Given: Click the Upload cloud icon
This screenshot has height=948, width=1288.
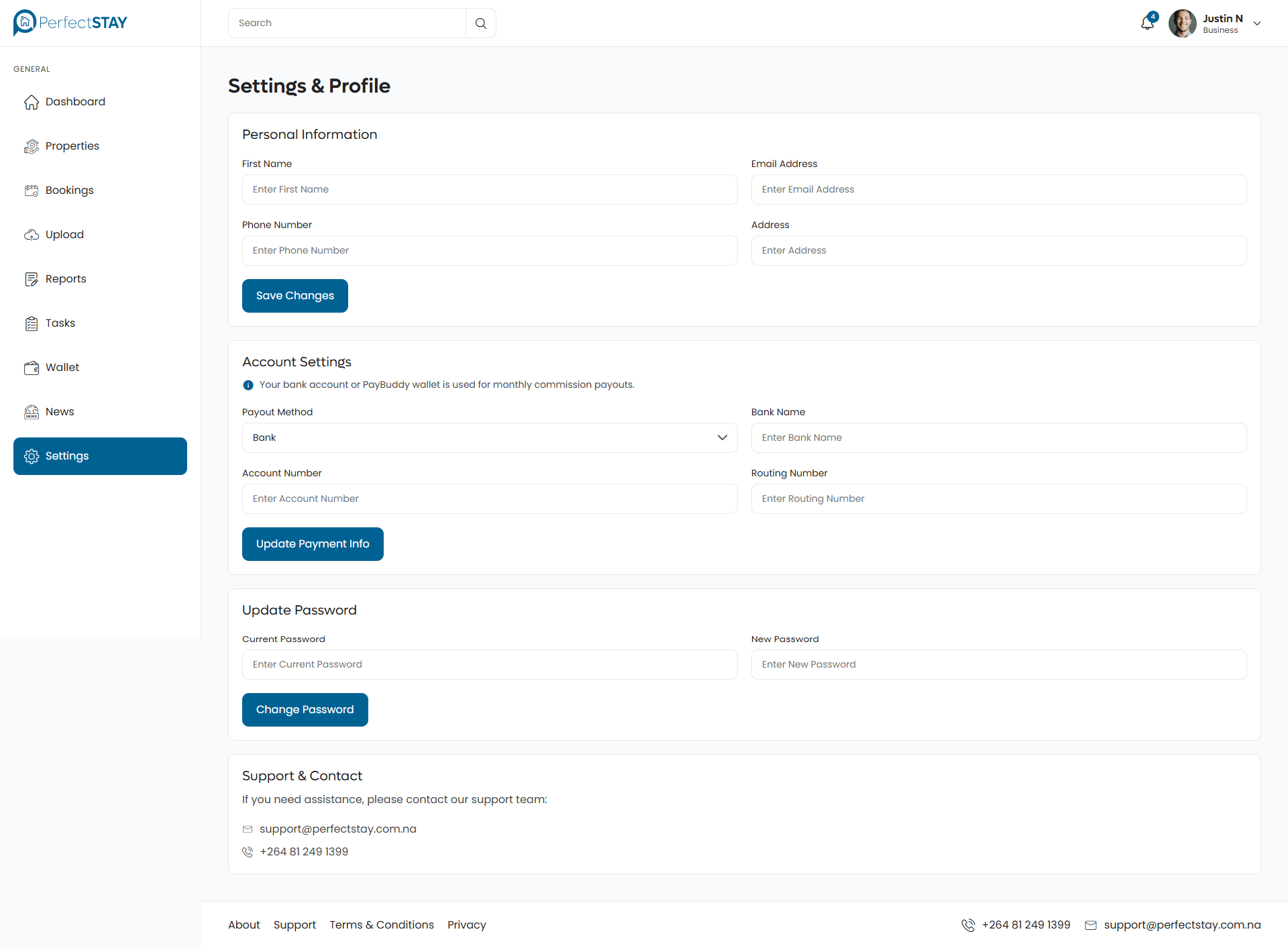Looking at the screenshot, I should (x=32, y=235).
